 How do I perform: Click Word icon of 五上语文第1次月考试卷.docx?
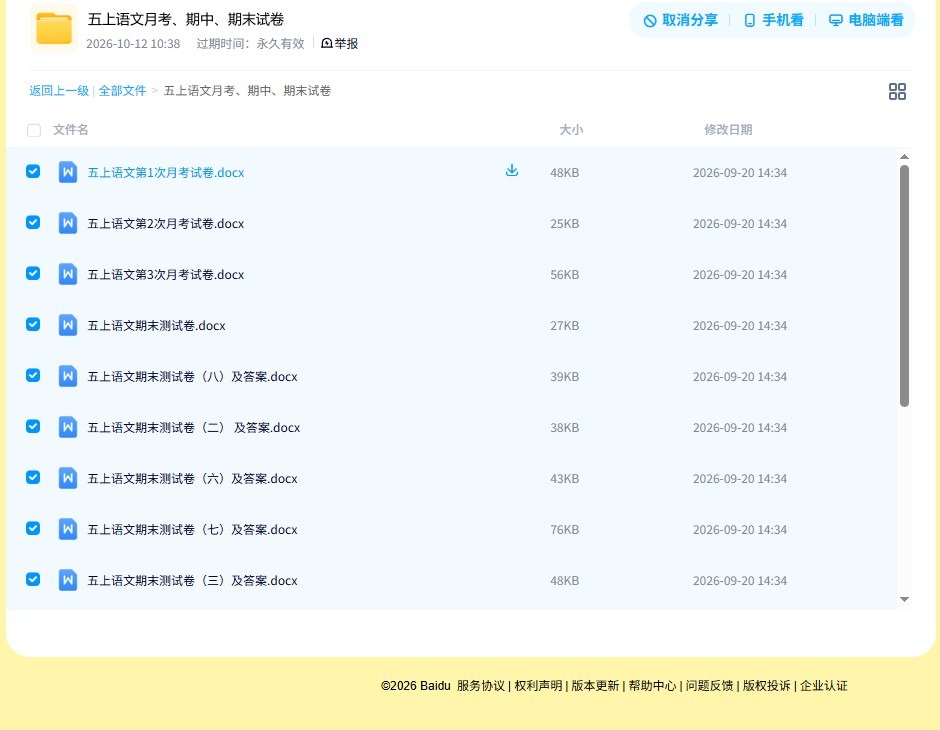68,173
